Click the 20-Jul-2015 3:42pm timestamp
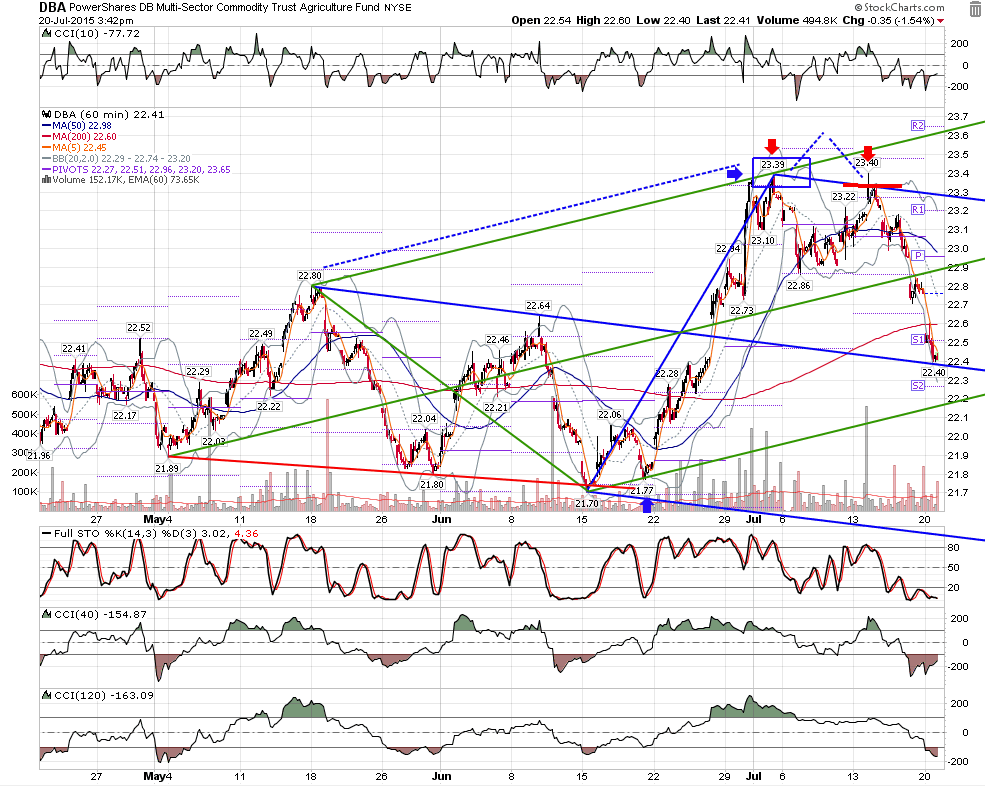Viewport: 985px width, 786px height. [86, 21]
